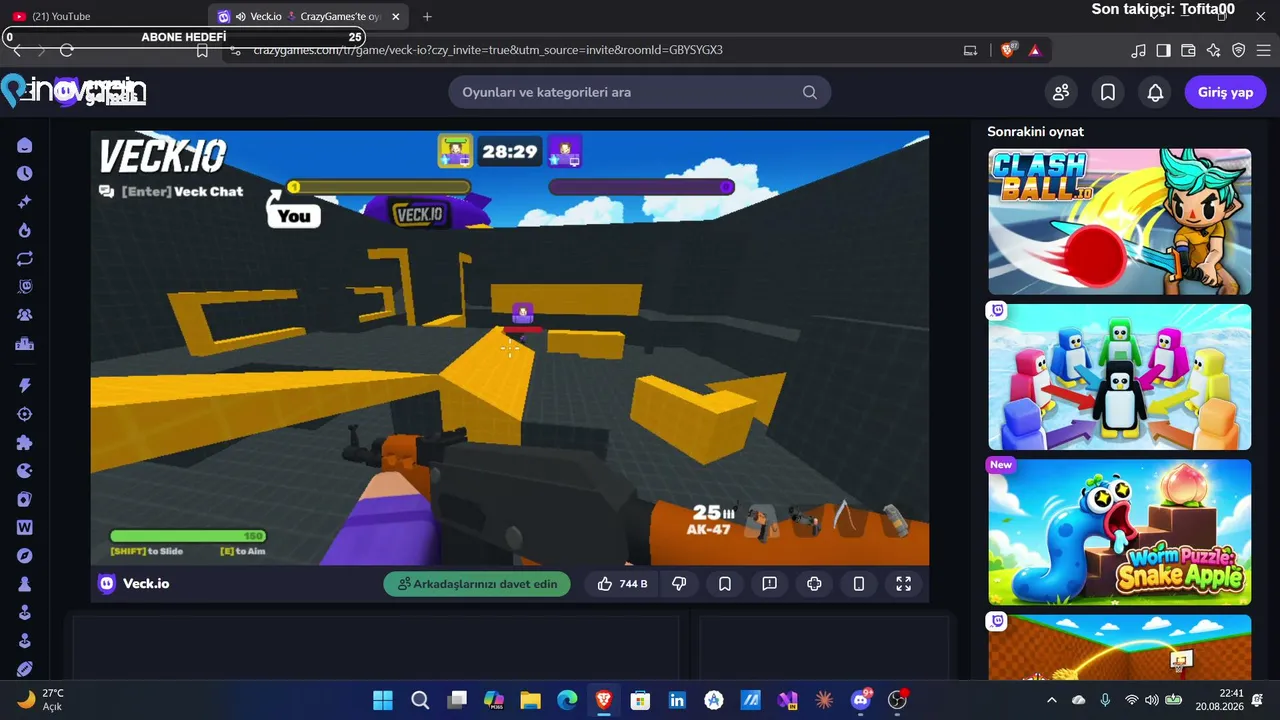The height and width of the screenshot is (720, 1280).
Task: Open puzzle piece category icon
Action: click(x=25, y=443)
